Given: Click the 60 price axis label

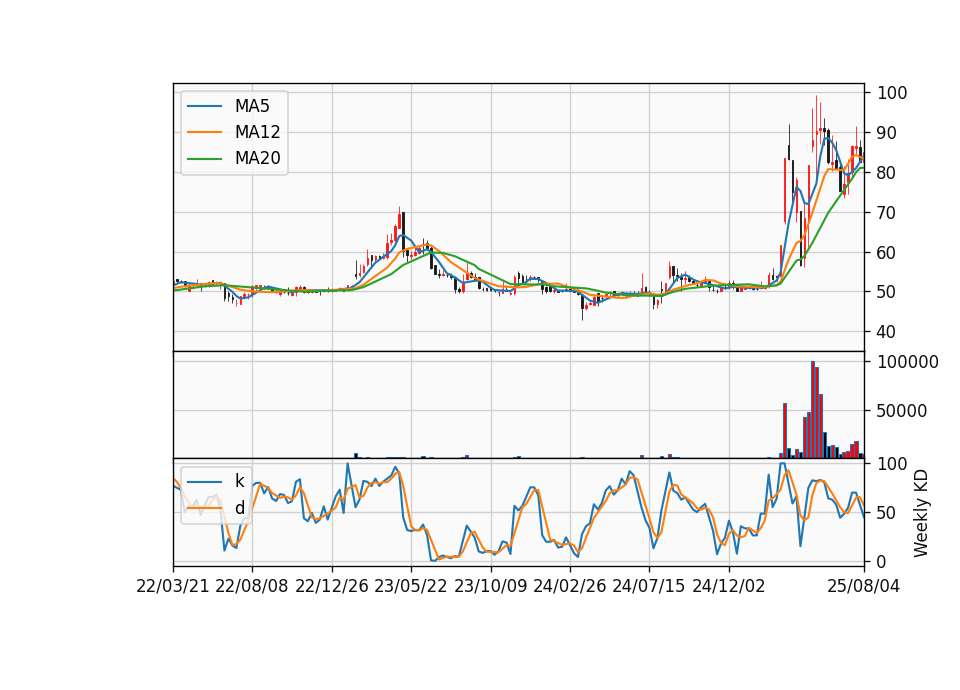Looking at the screenshot, I should (x=887, y=252).
